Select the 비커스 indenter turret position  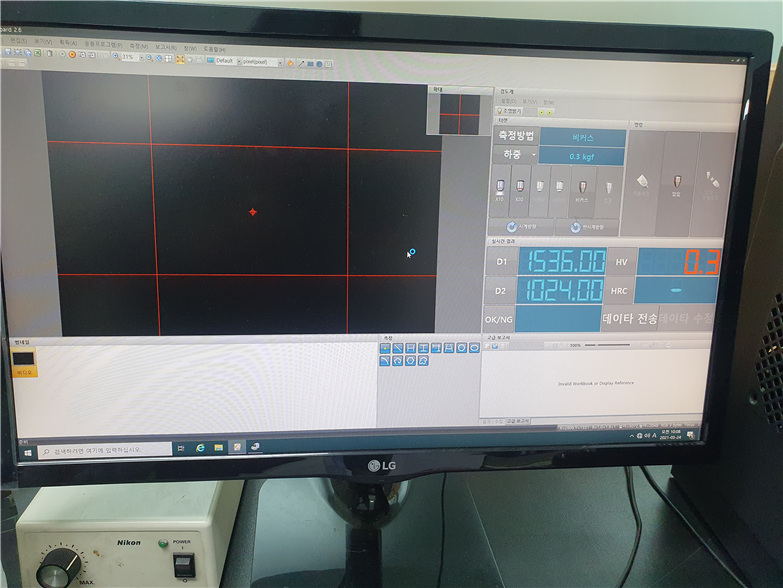pos(582,191)
